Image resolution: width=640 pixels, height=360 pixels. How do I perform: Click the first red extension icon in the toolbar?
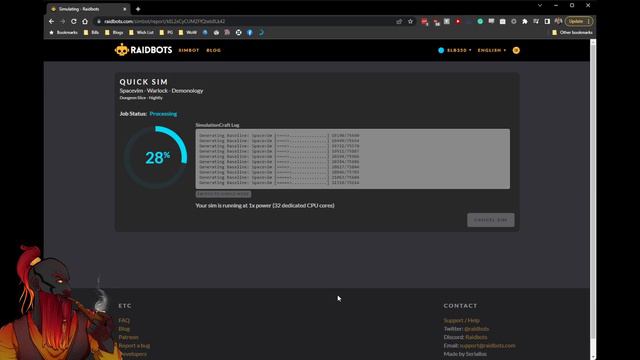pyautogui.click(x=424, y=21)
